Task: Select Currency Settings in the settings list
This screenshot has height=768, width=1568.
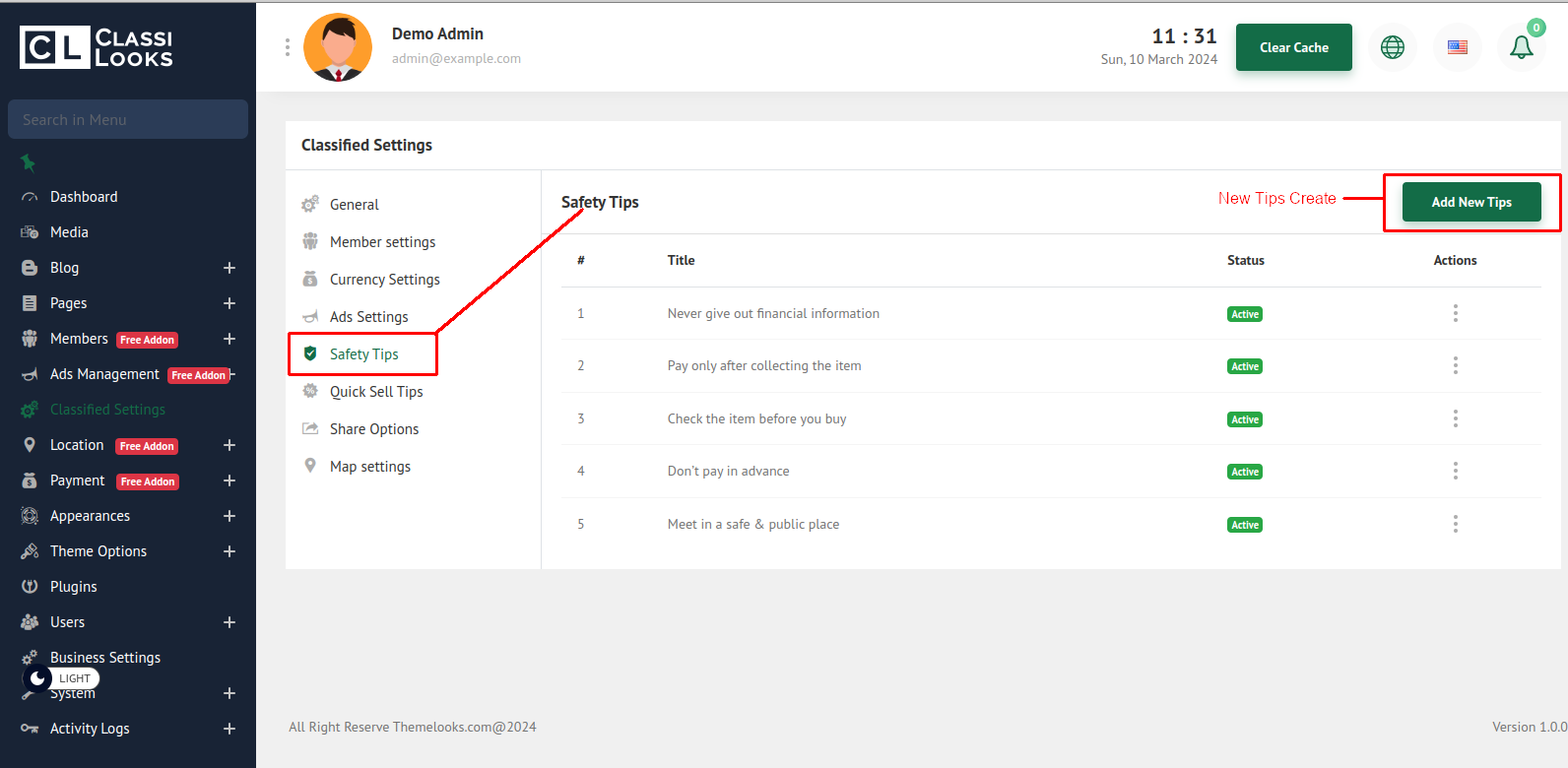Action: click(384, 280)
